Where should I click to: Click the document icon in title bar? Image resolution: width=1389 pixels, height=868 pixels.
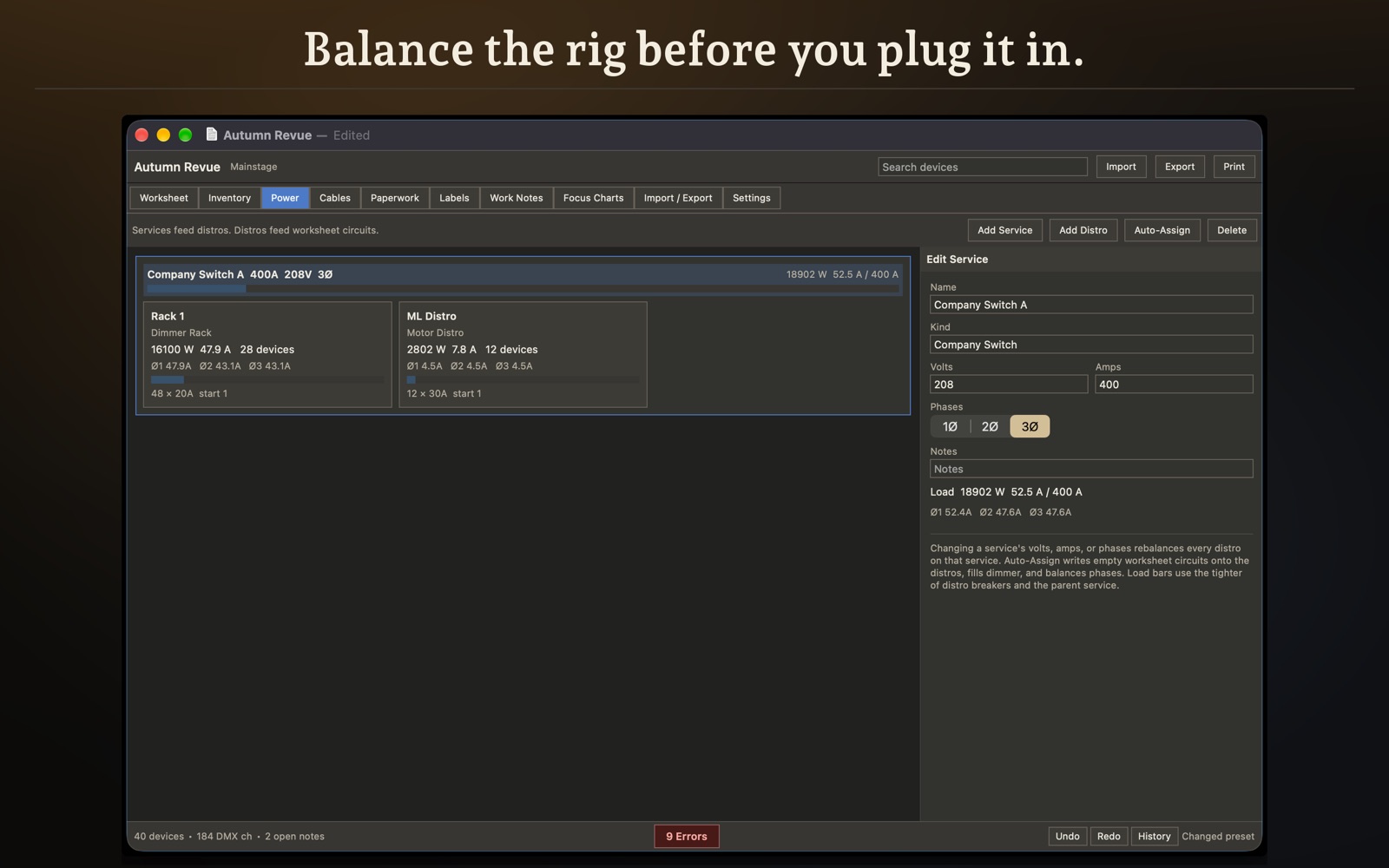tap(211, 135)
